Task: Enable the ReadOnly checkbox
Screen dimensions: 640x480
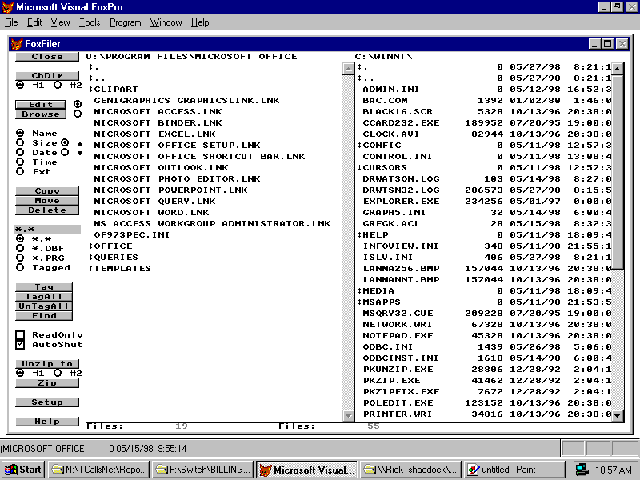Action: coord(20,335)
